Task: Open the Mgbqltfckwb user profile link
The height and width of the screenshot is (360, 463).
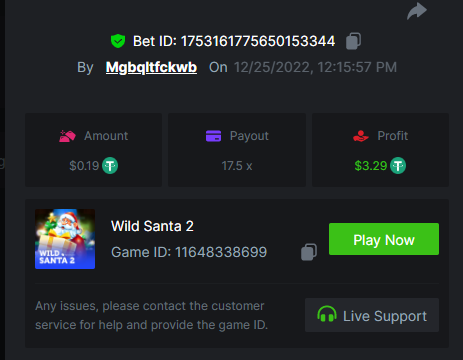Action: coord(151,67)
